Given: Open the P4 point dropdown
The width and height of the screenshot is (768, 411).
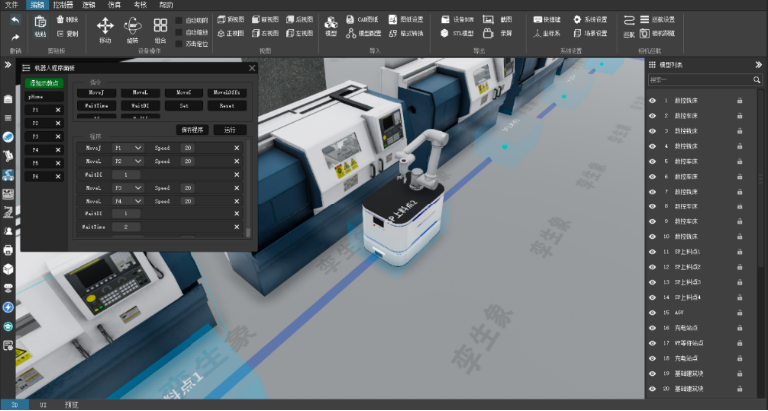Looking at the screenshot, I should 128,201.
